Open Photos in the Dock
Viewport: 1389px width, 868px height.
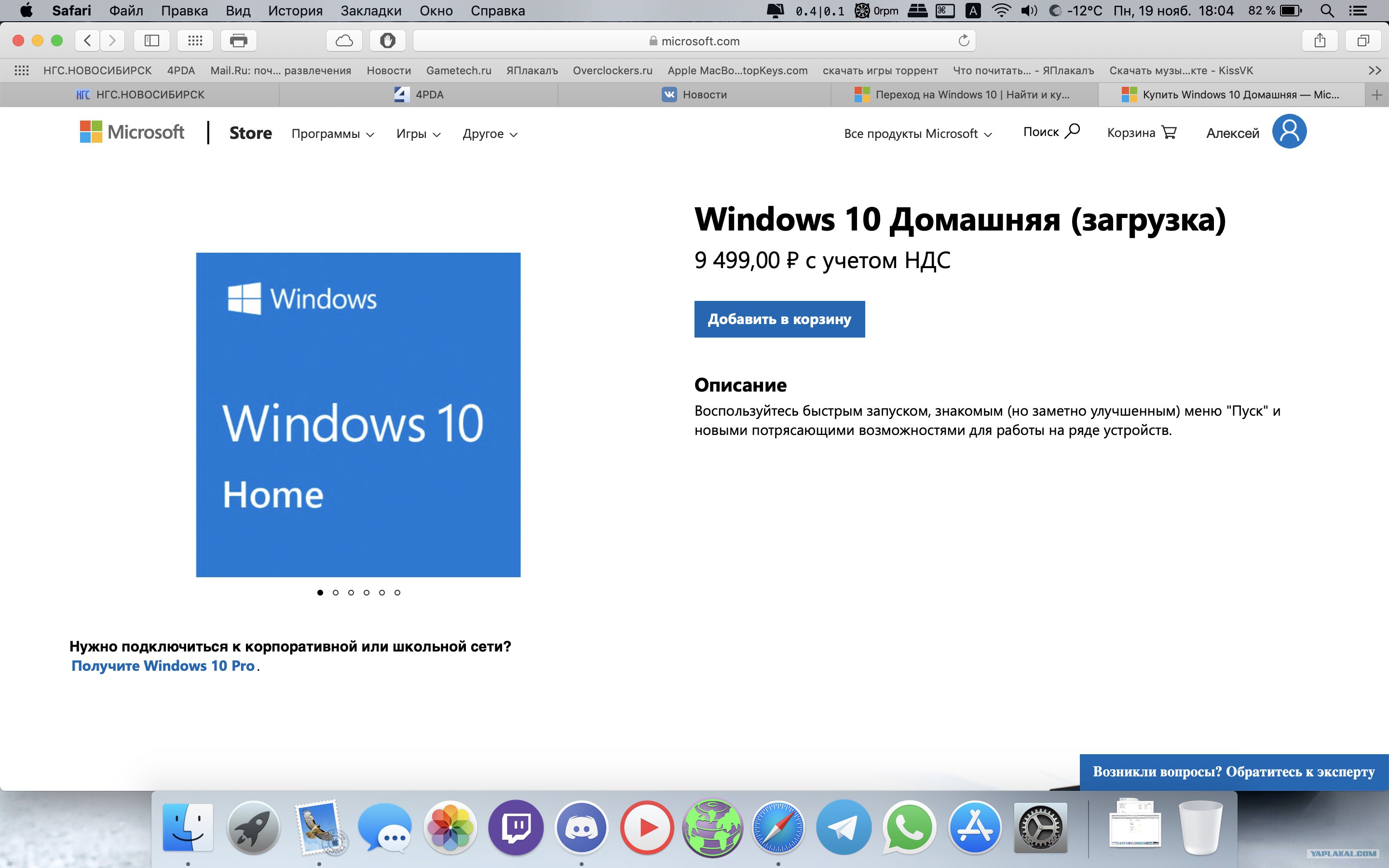pyautogui.click(x=450, y=827)
